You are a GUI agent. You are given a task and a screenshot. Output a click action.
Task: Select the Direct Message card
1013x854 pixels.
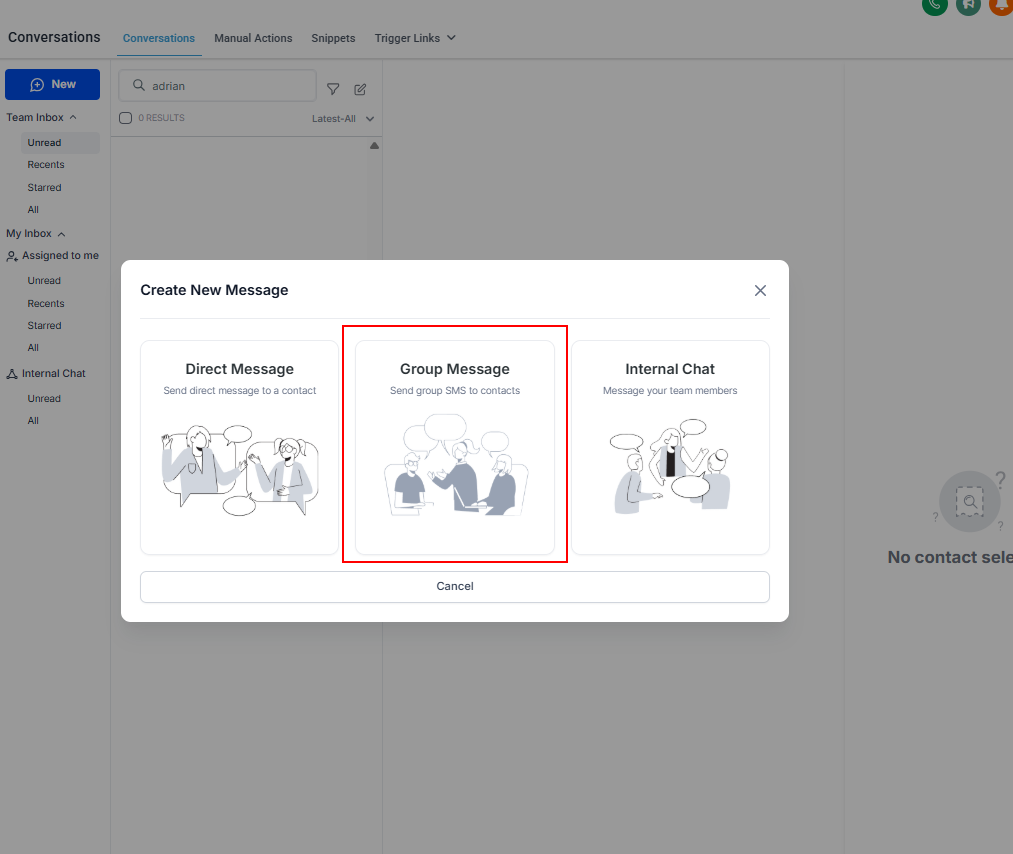point(240,447)
